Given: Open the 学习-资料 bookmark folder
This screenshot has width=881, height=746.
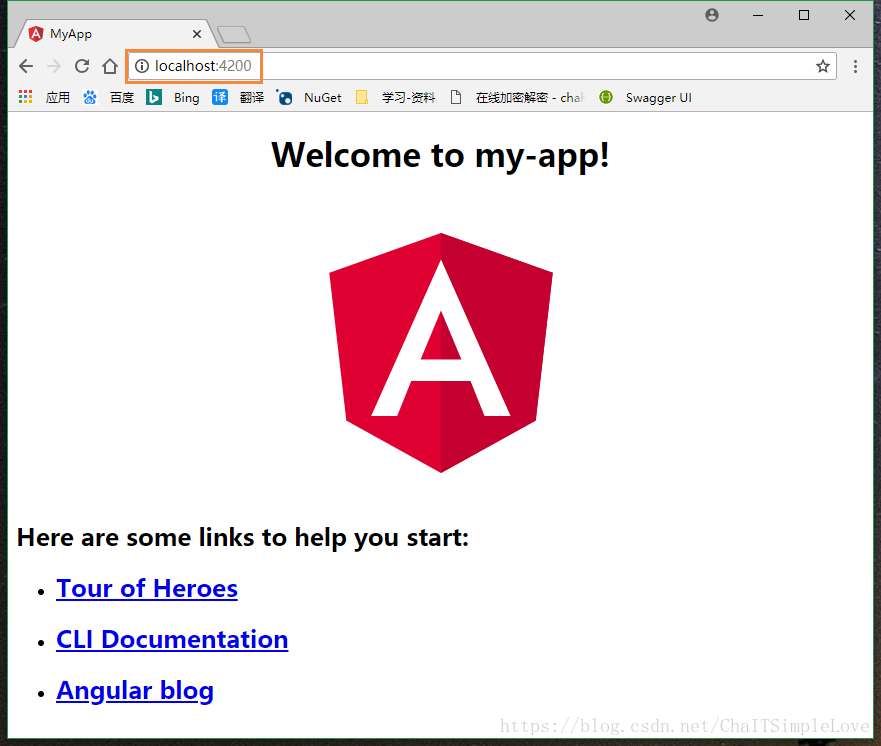Looking at the screenshot, I should [x=408, y=98].
